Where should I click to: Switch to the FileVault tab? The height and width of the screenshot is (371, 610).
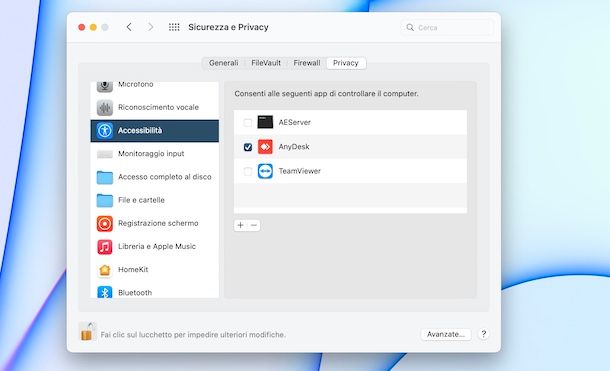[x=266, y=63]
